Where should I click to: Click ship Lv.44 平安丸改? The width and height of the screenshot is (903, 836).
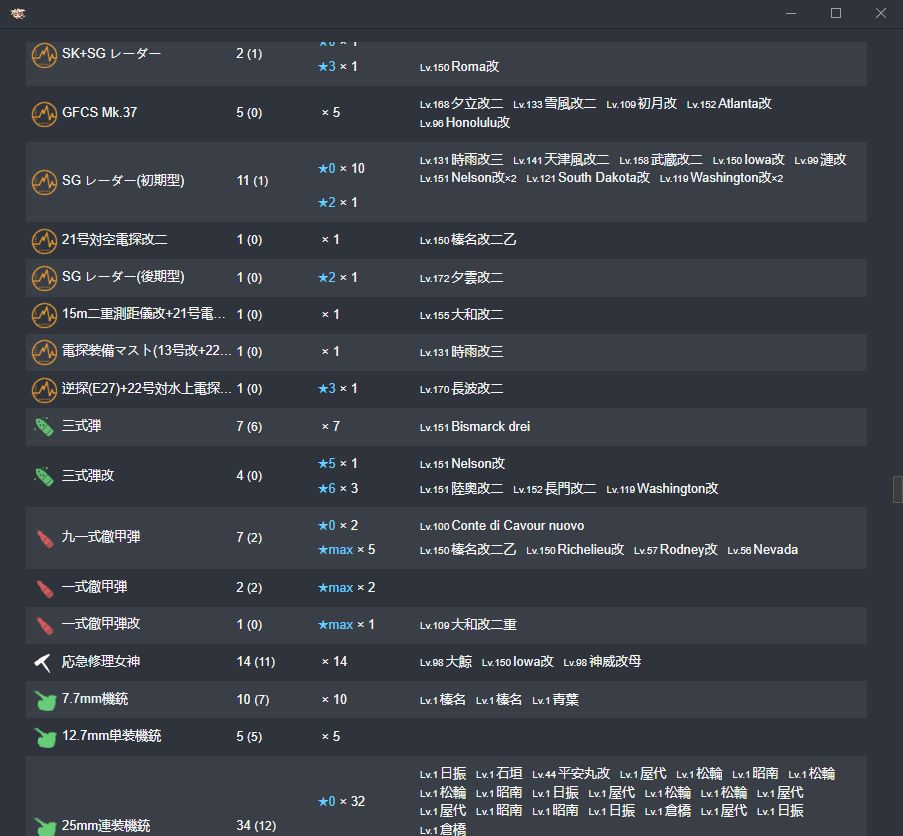coord(571,774)
